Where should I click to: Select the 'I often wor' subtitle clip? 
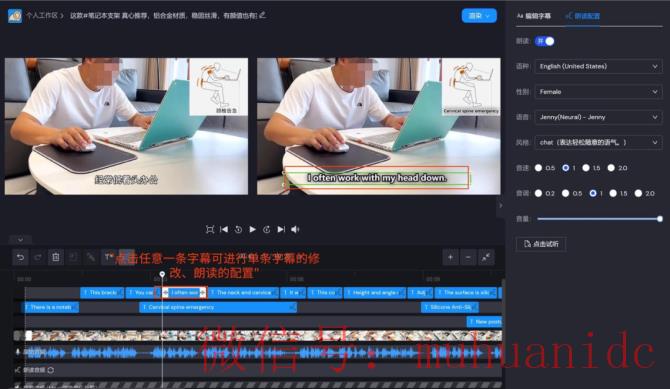click(x=184, y=292)
